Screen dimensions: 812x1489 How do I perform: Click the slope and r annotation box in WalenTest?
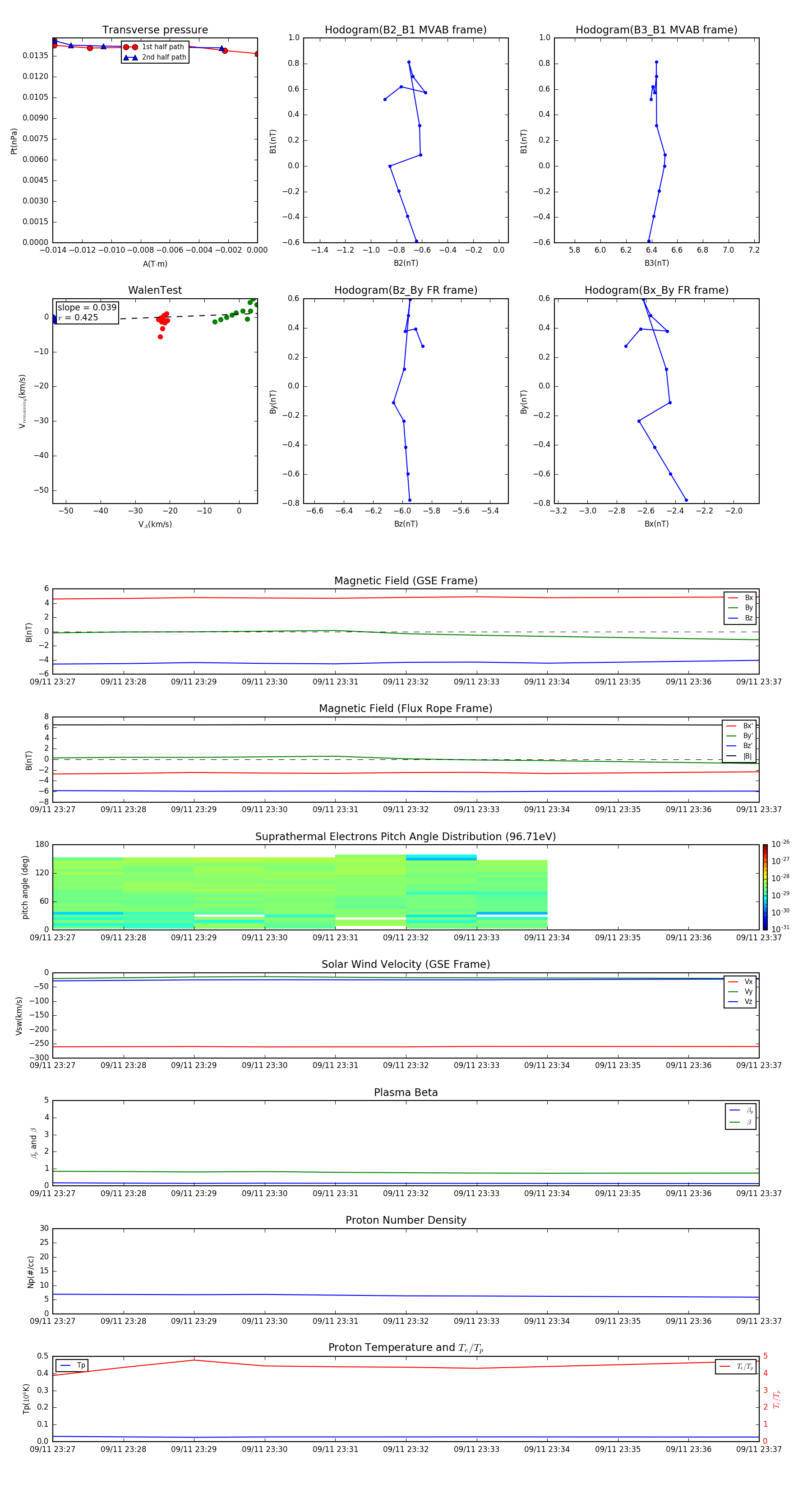click(x=87, y=312)
